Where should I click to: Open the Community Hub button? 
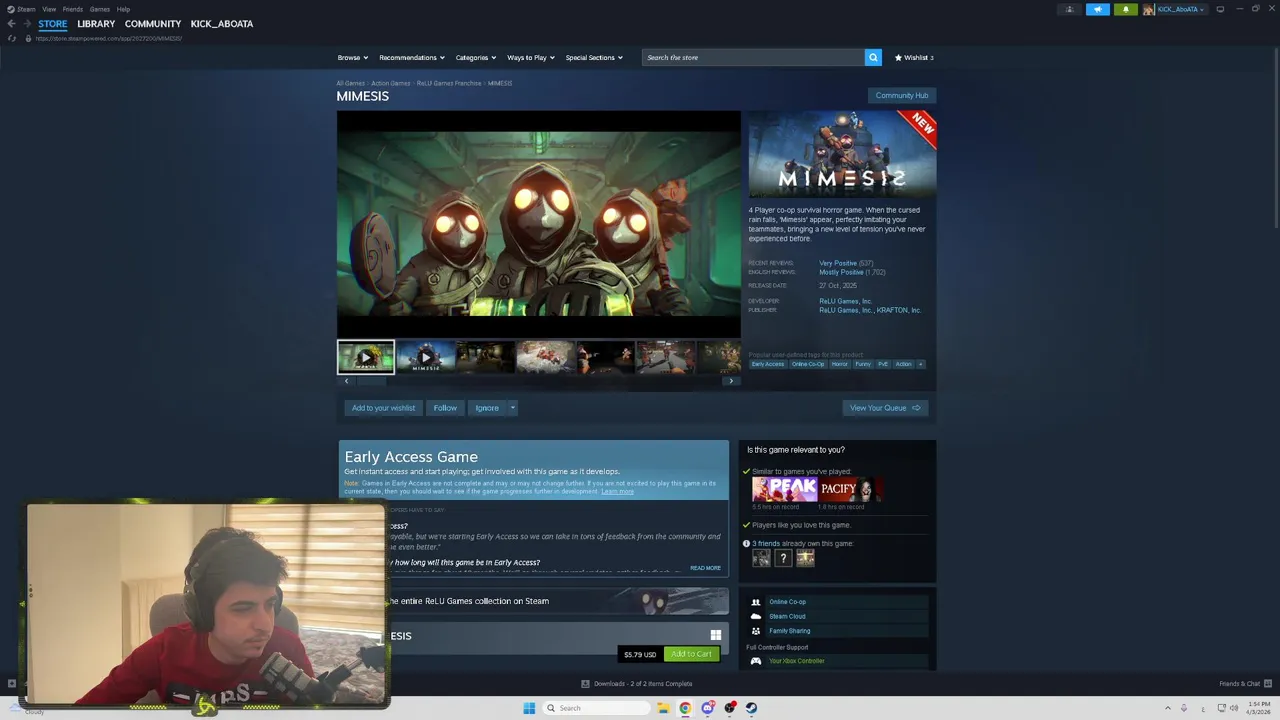pos(902,95)
